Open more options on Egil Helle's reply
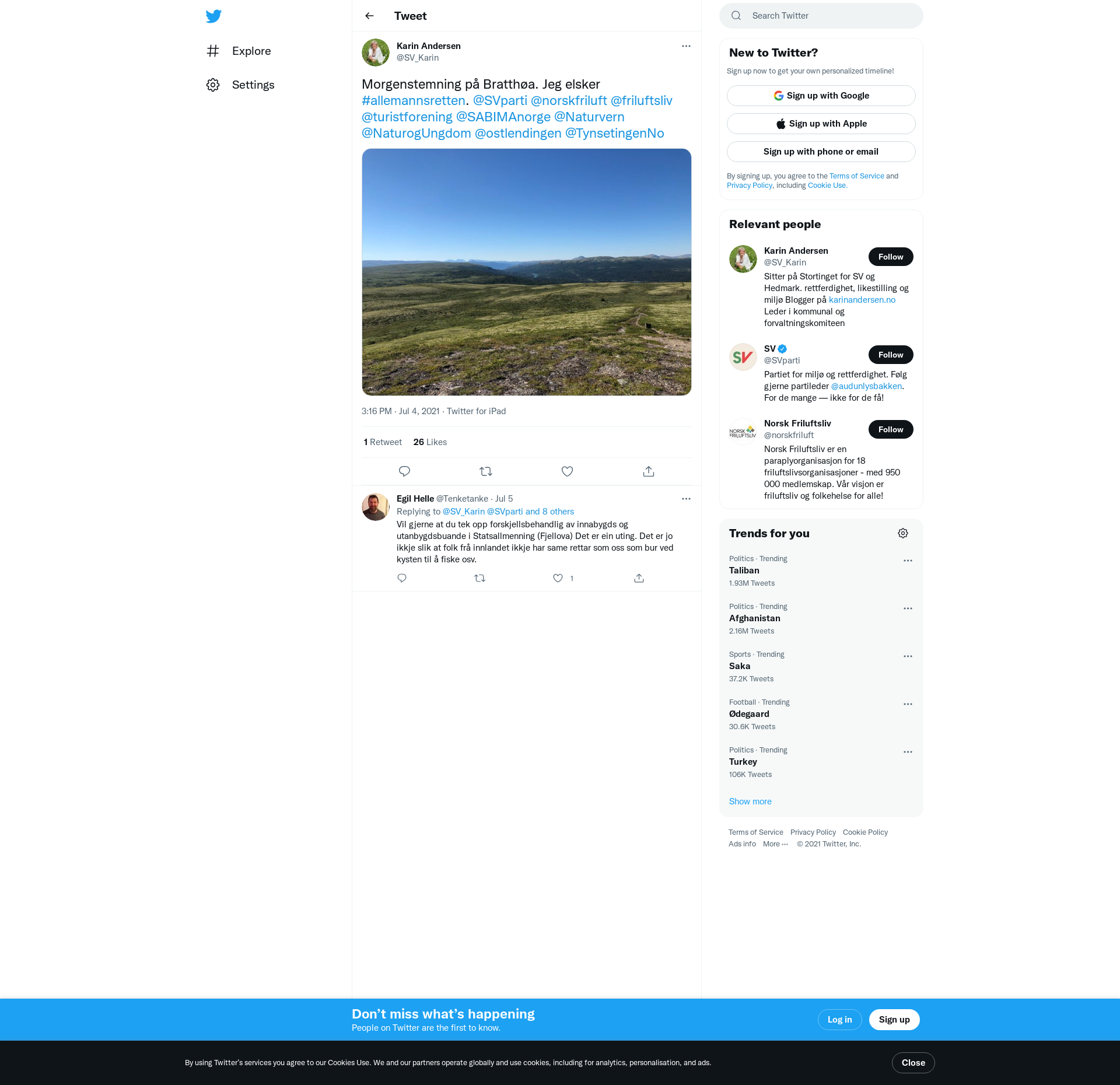Viewport: 1120px width, 1085px height. [686, 499]
